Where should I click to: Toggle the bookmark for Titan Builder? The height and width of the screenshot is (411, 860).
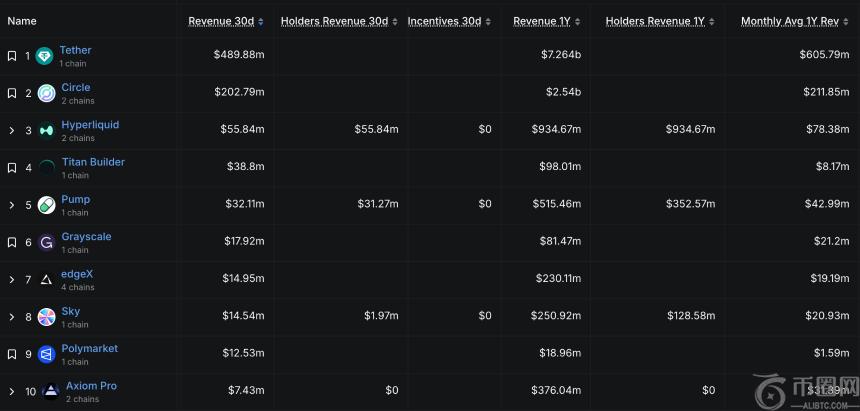click(12, 168)
